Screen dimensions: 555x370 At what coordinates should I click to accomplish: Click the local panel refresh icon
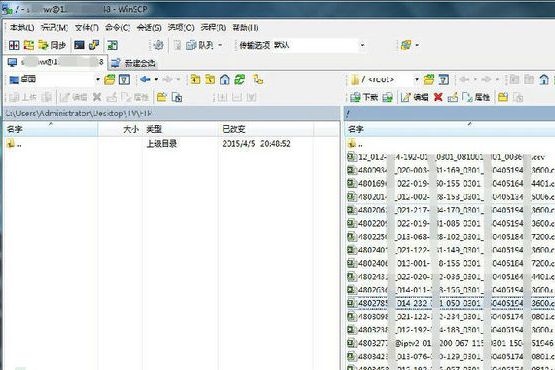pyautogui.click(x=240, y=80)
